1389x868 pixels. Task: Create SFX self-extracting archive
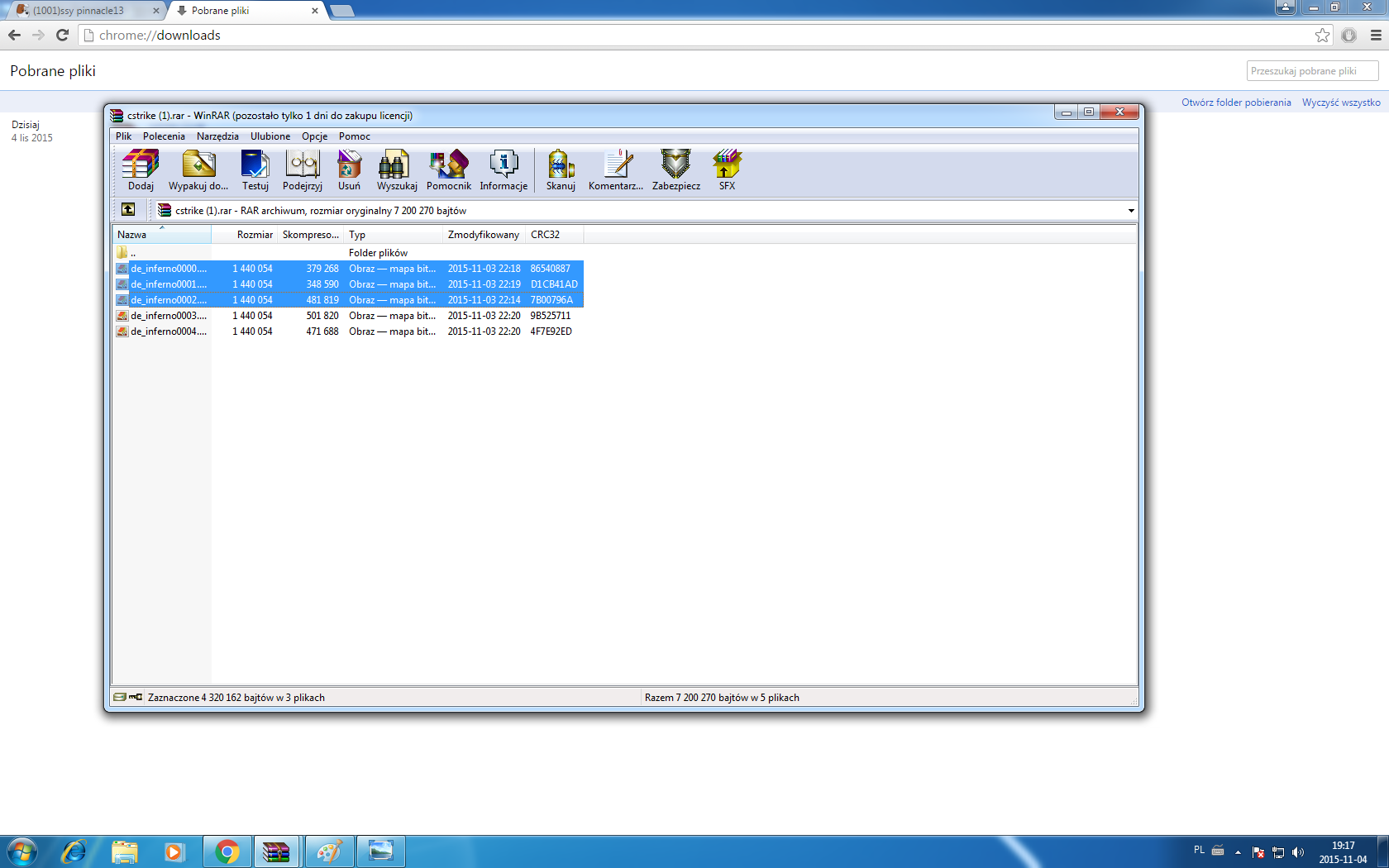(x=727, y=170)
